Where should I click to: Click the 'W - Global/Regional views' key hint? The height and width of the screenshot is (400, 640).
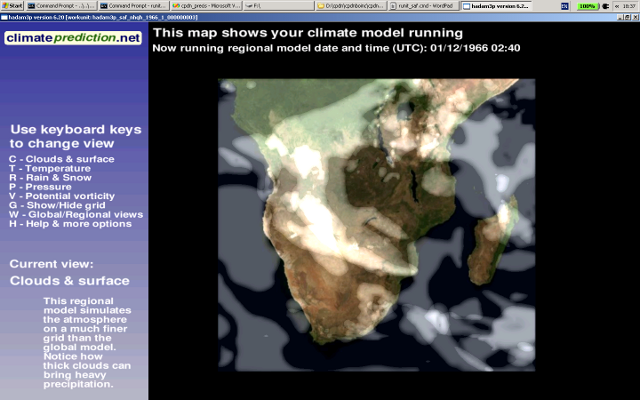(76, 215)
